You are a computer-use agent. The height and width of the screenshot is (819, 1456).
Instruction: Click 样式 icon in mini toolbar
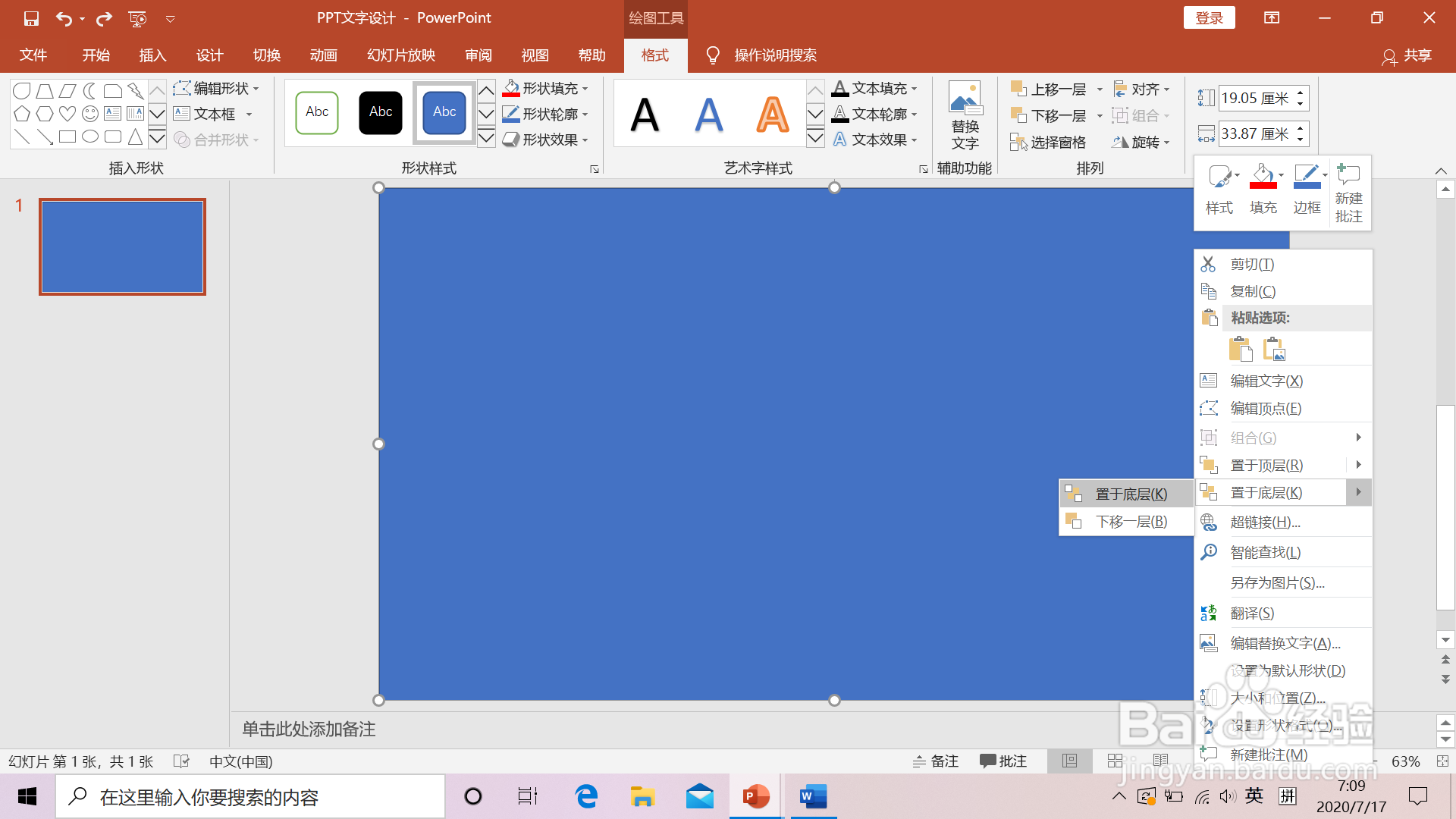pyautogui.click(x=1219, y=190)
